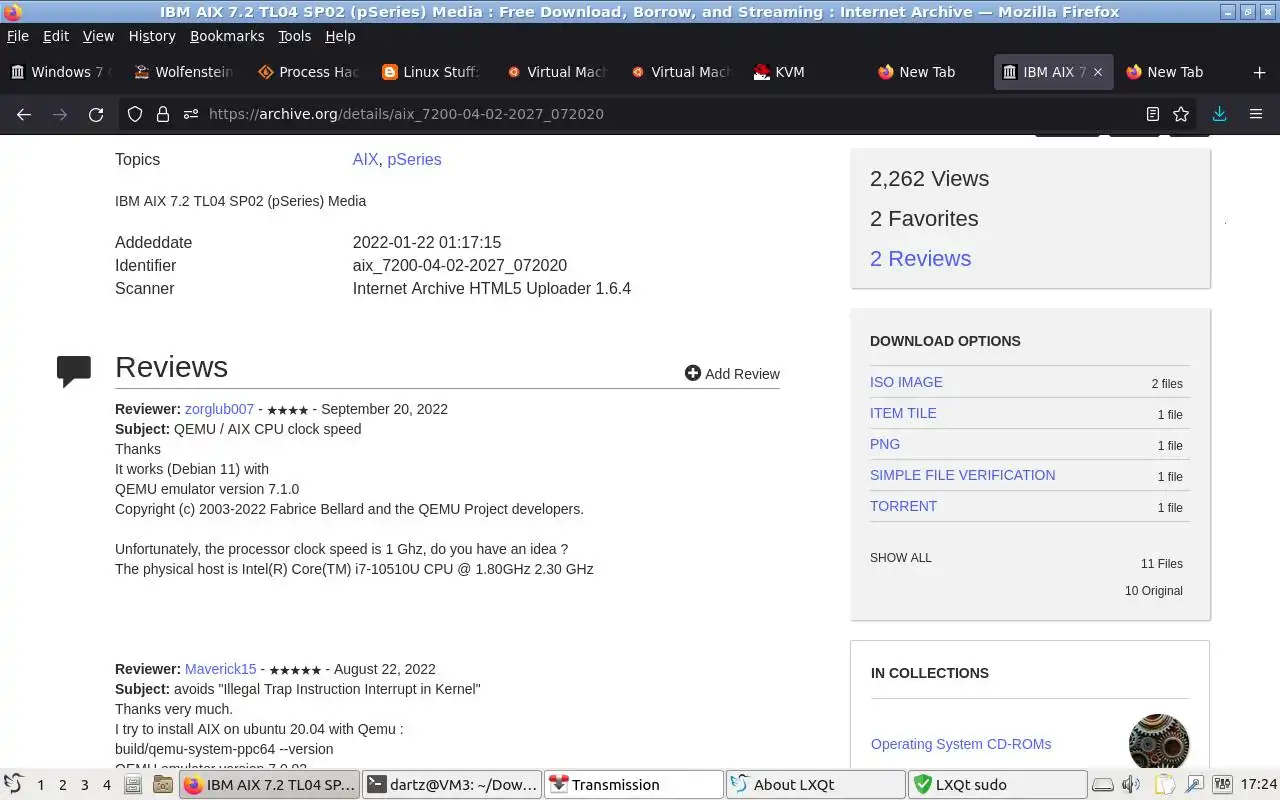This screenshot has height=800, width=1280.
Task: Open the File menu
Action: pos(18,36)
